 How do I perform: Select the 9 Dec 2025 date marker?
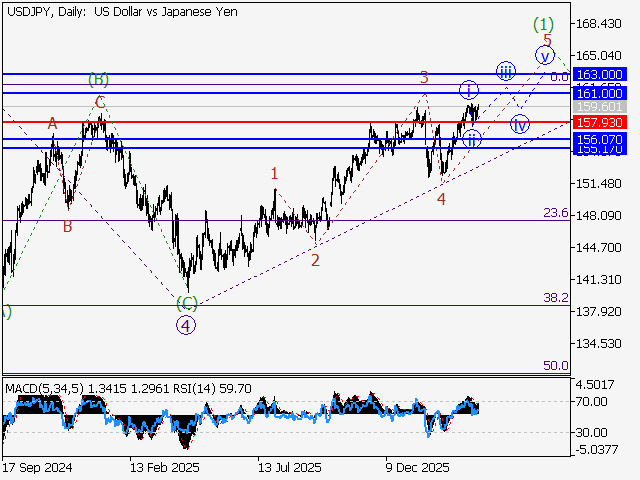point(418,467)
